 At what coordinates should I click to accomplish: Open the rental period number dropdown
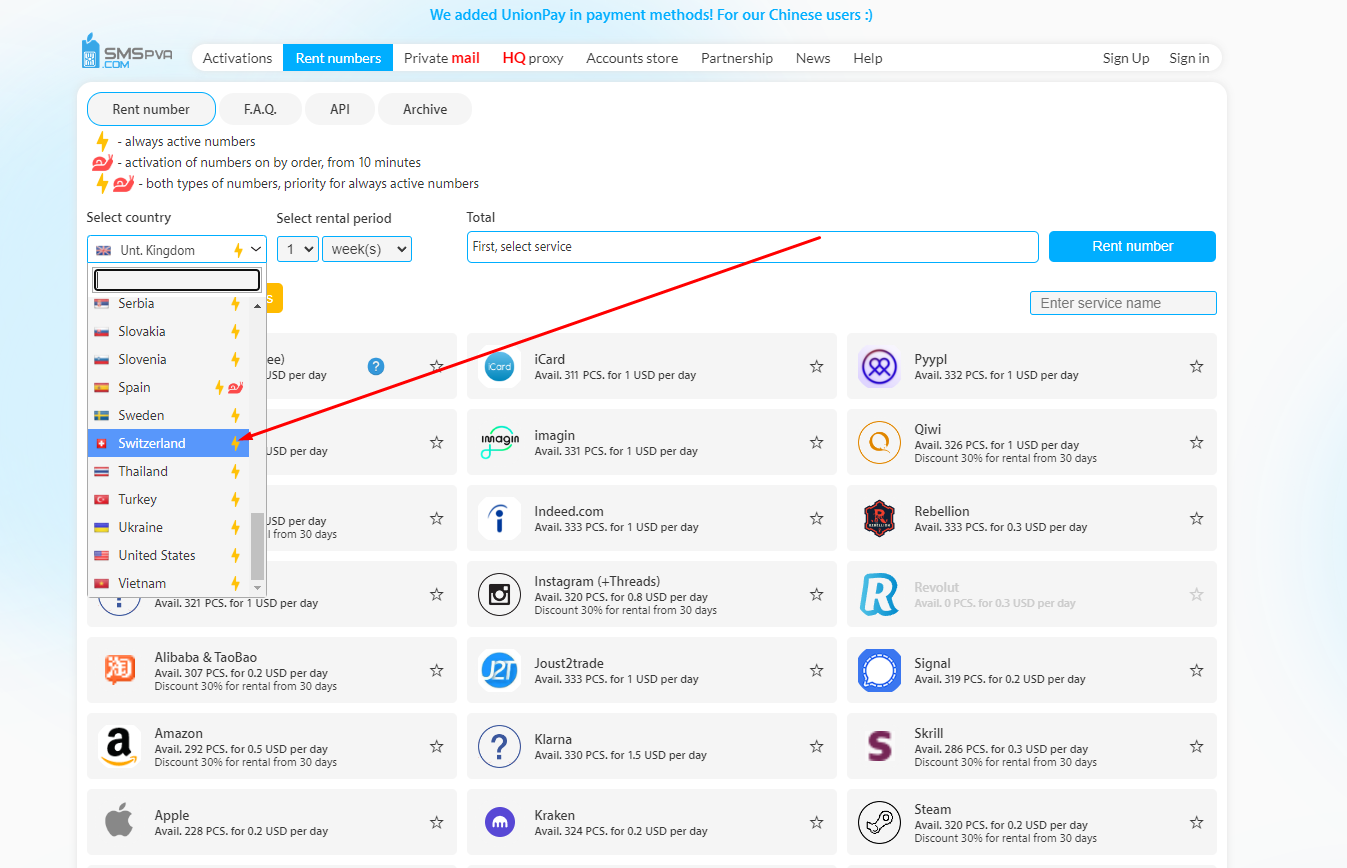298,249
